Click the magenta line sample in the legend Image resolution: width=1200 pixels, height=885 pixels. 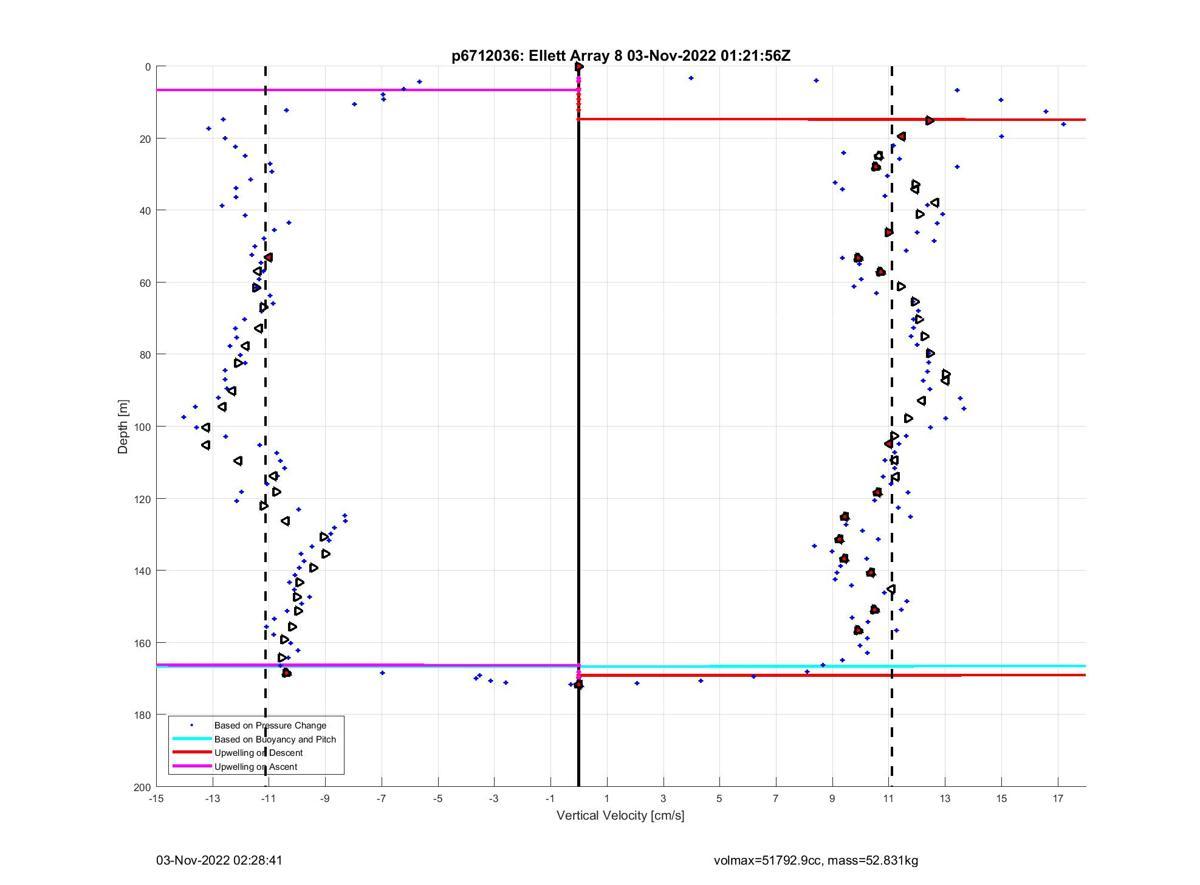[191, 767]
